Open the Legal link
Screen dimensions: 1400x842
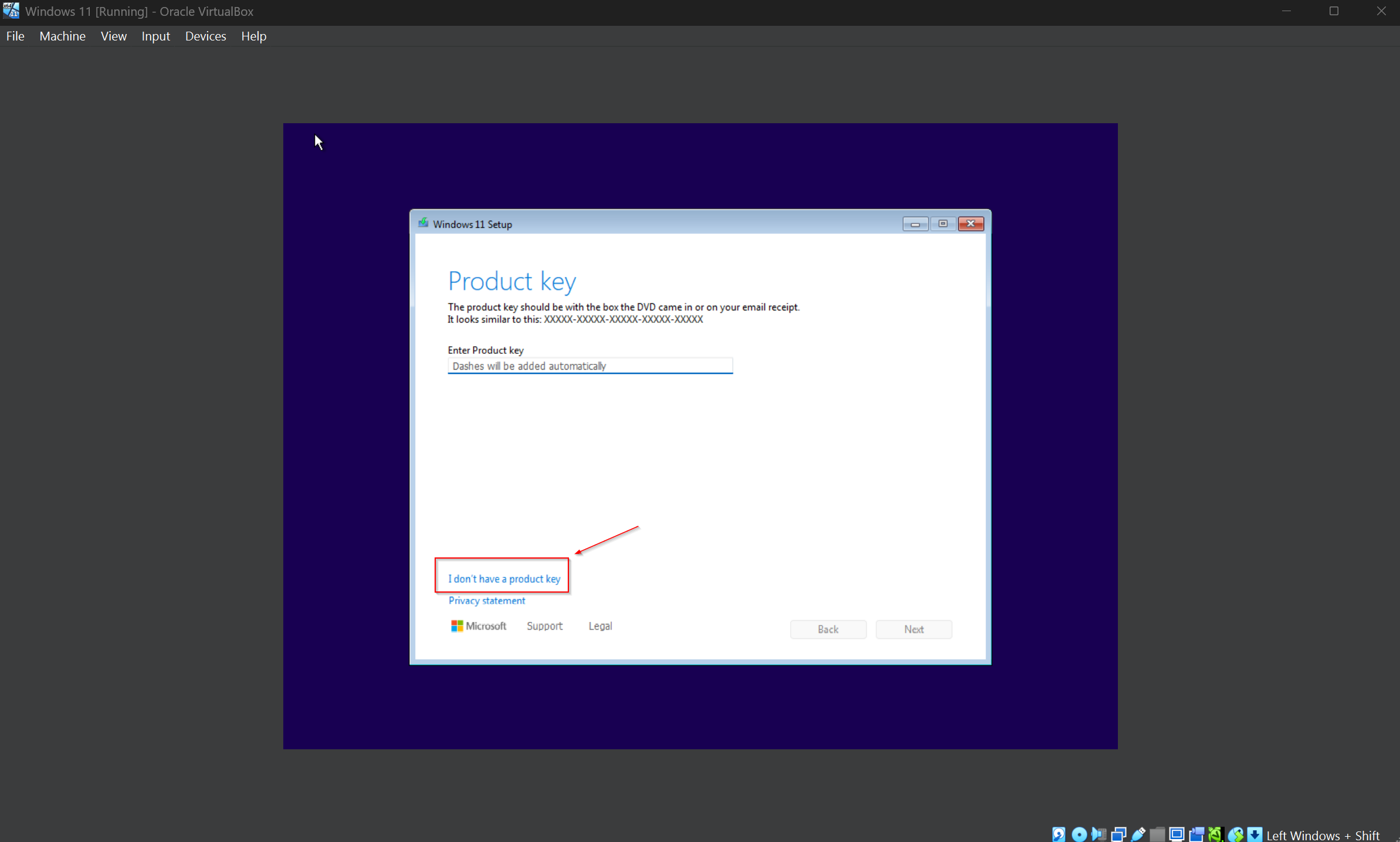tap(600, 626)
